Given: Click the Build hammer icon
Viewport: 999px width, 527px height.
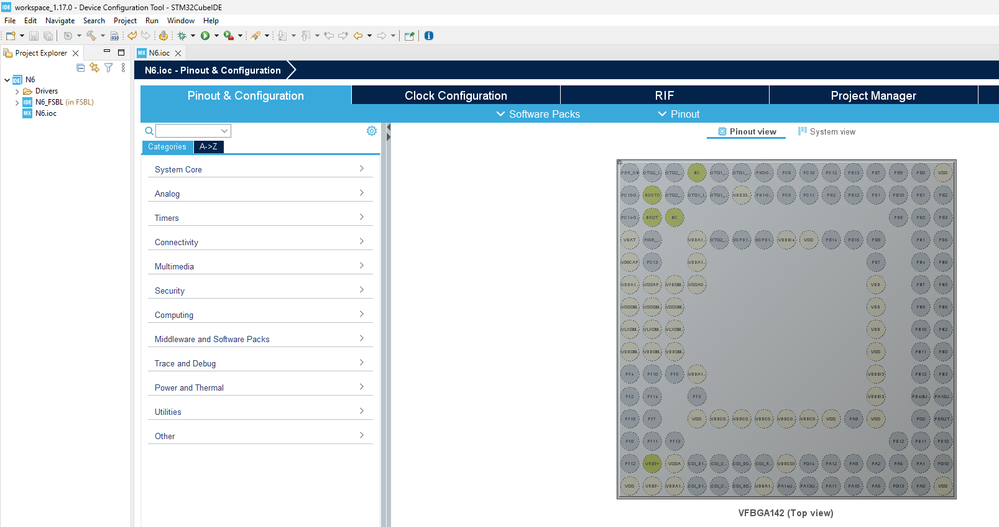Looking at the screenshot, I should point(91,36).
